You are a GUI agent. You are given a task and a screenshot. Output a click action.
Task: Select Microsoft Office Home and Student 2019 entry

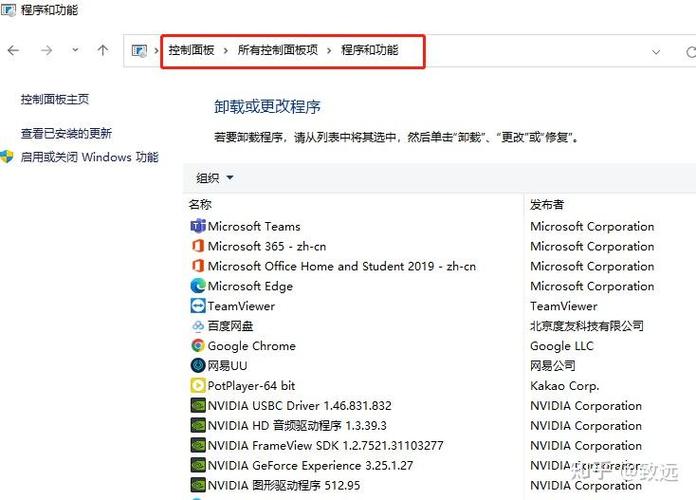342,266
